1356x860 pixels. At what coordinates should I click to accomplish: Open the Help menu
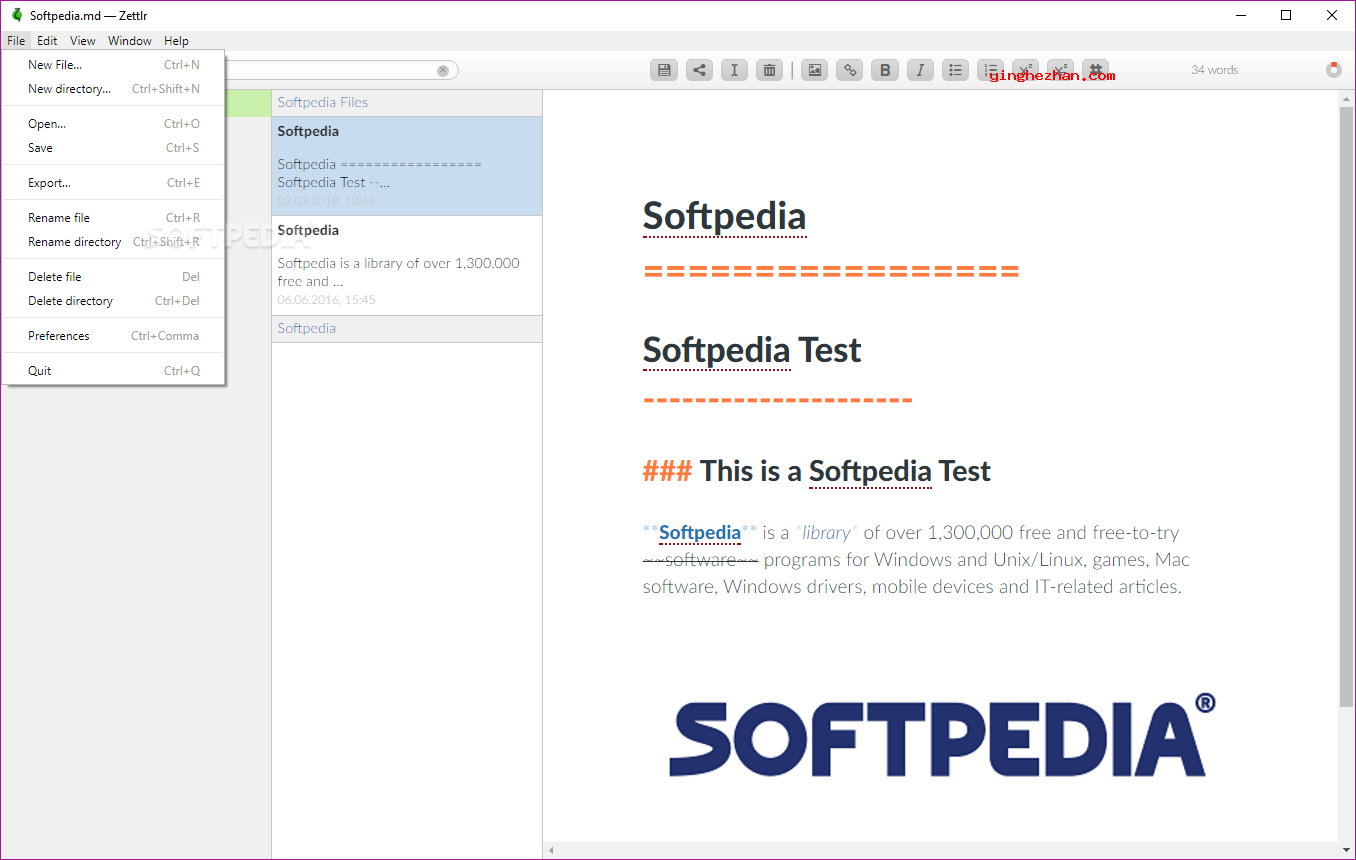click(176, 41)
